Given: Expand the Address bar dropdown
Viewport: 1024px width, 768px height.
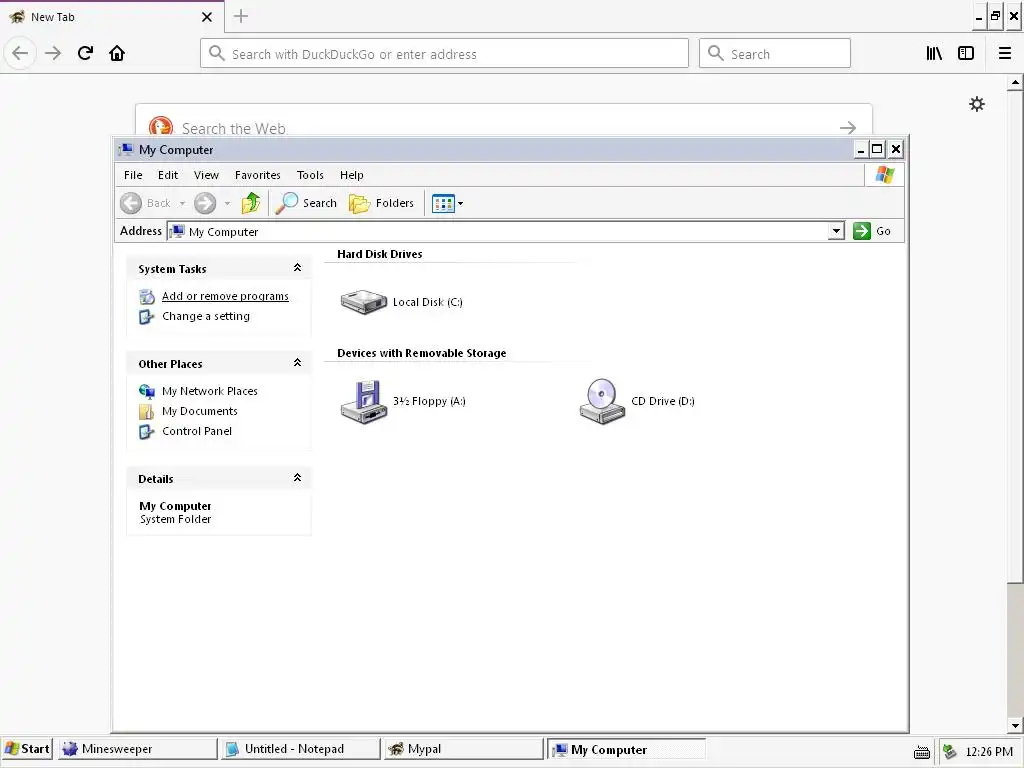Looking at the screenshot, I should (836, 231).
